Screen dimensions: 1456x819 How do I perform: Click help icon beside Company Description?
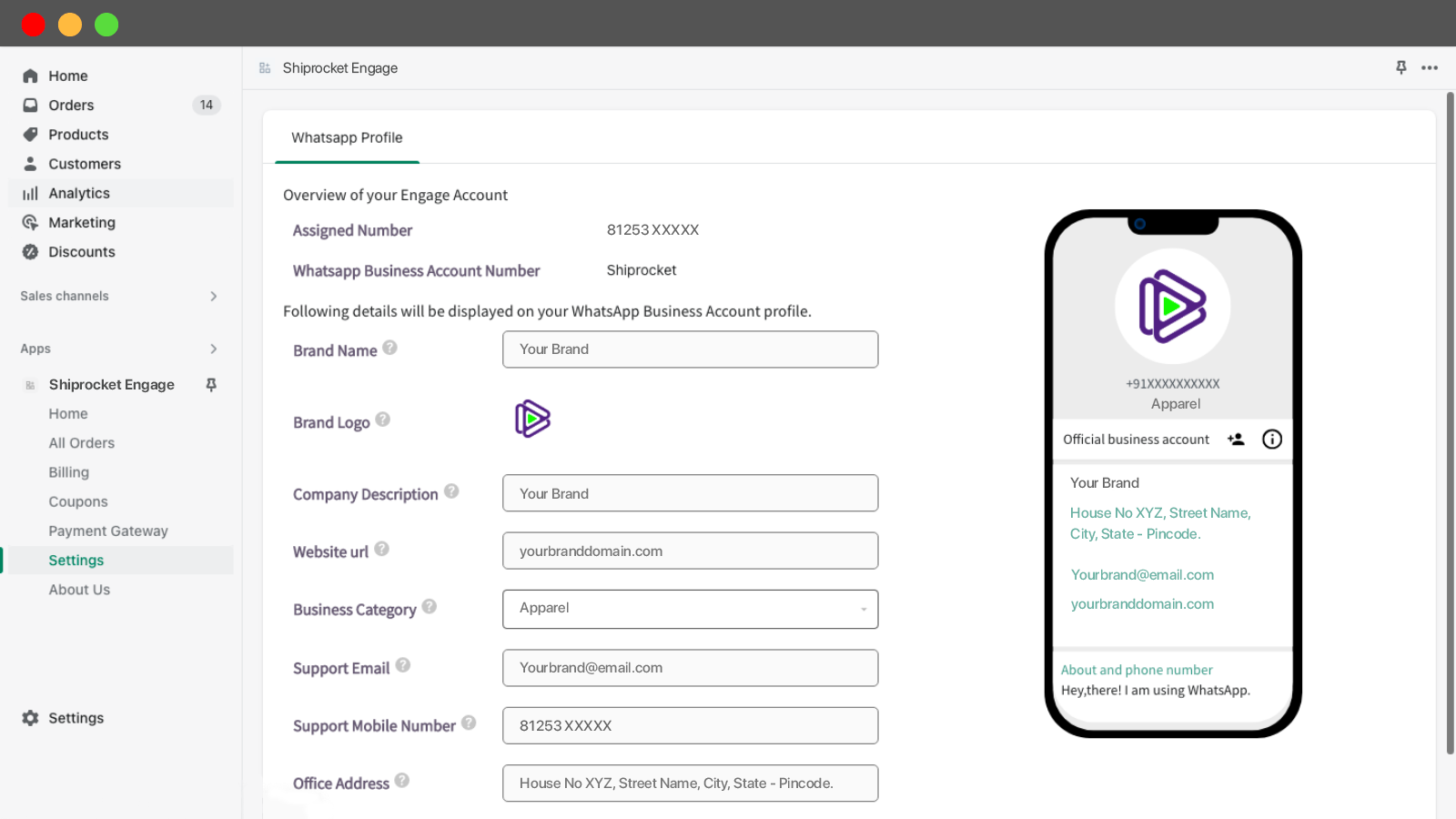coord(451,491)
